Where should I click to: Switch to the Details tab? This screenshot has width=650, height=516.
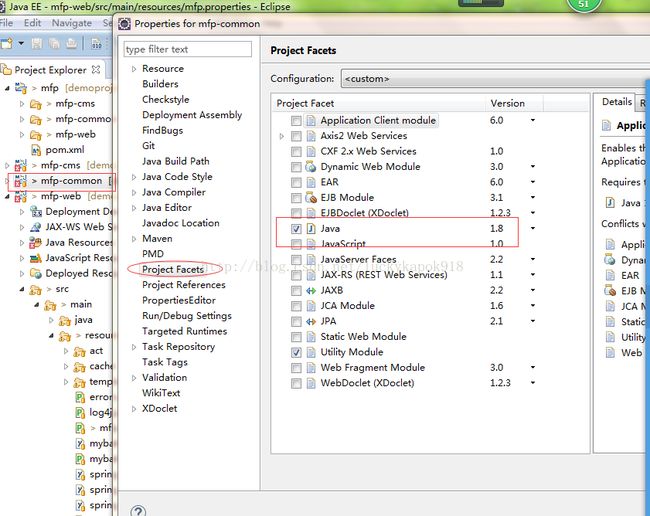coord(617,102)
